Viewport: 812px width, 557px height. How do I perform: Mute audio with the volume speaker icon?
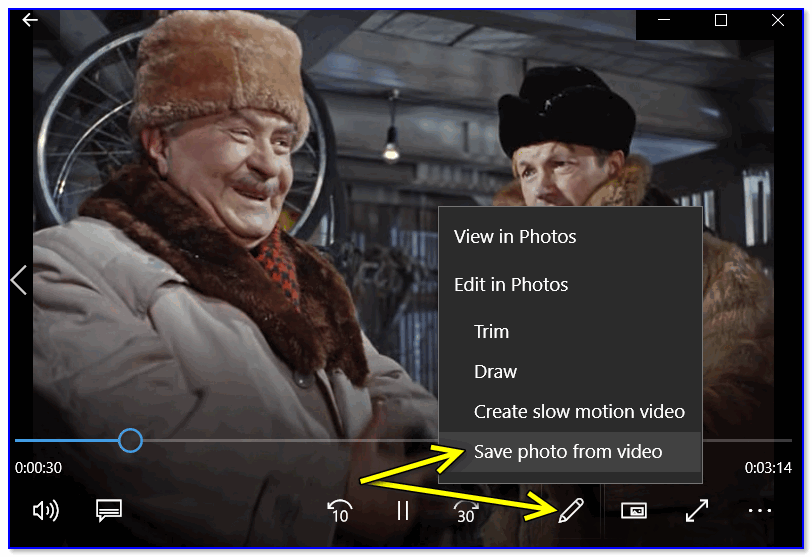[x=45, y=511]
